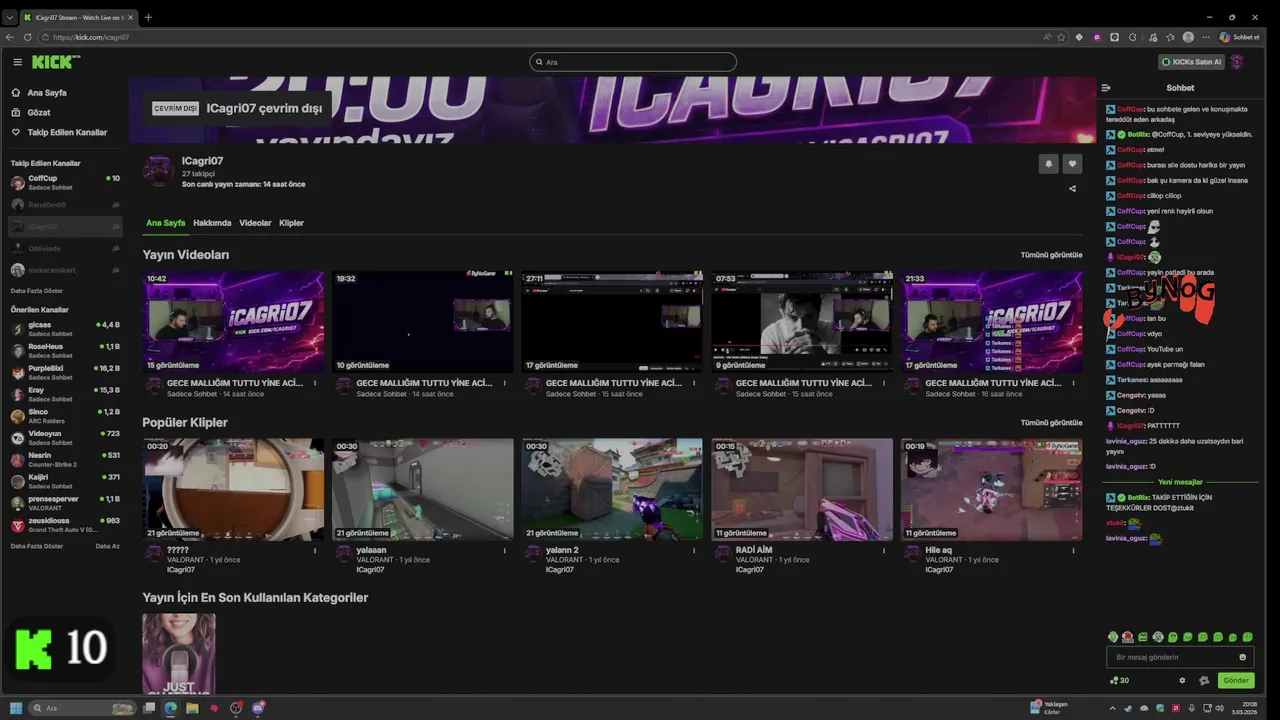Open the Videolar tab
Screen dimensions: 1280x720
coord(255,223)
